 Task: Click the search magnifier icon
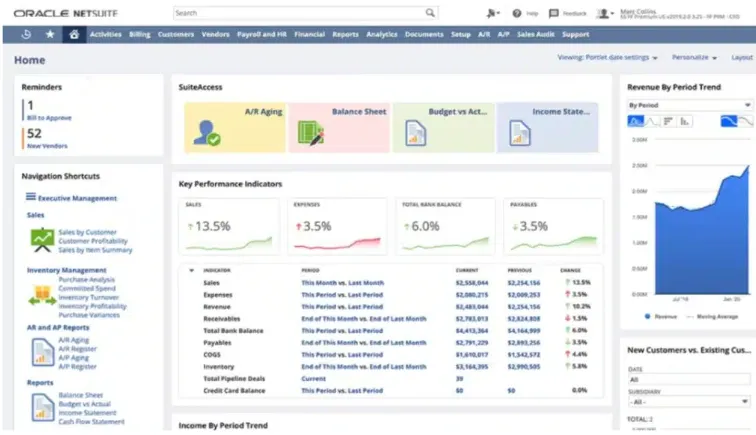coord(430,13)
